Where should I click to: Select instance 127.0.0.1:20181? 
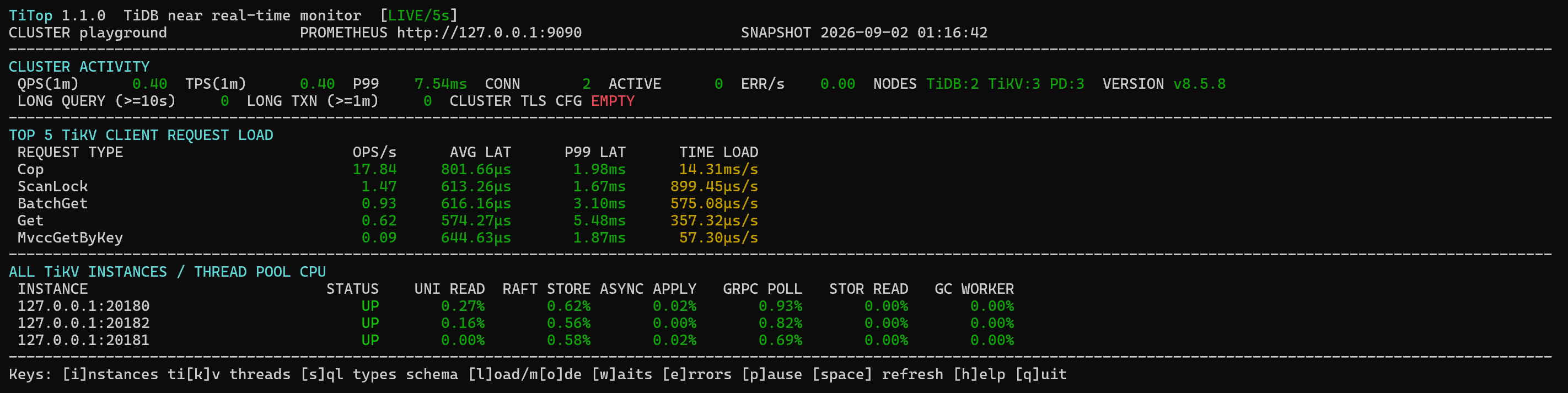pos(83,340)
